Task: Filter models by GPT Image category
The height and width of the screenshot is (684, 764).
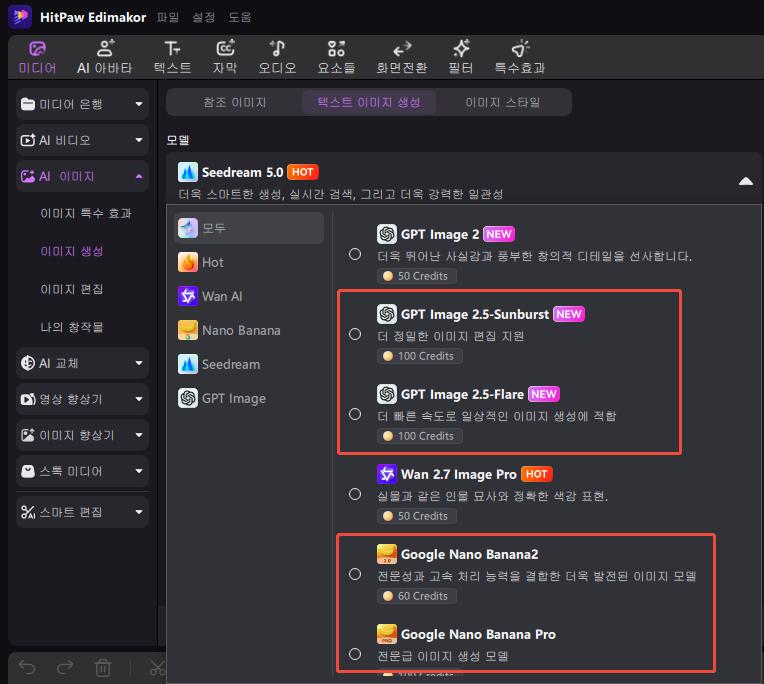Action: pyautogui.click(x=249, y=399)
